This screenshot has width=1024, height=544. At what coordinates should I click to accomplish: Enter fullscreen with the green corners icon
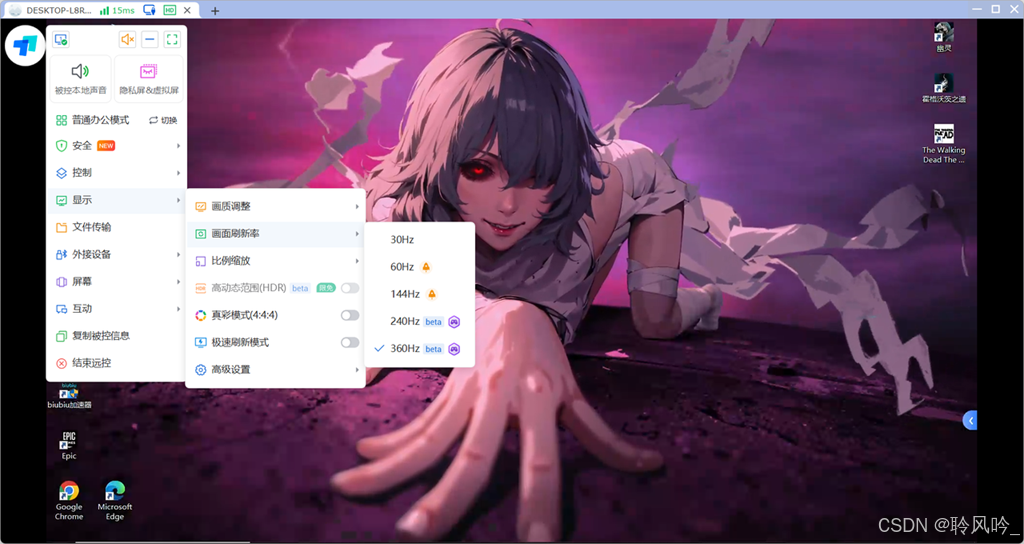(x=172, y=40)
